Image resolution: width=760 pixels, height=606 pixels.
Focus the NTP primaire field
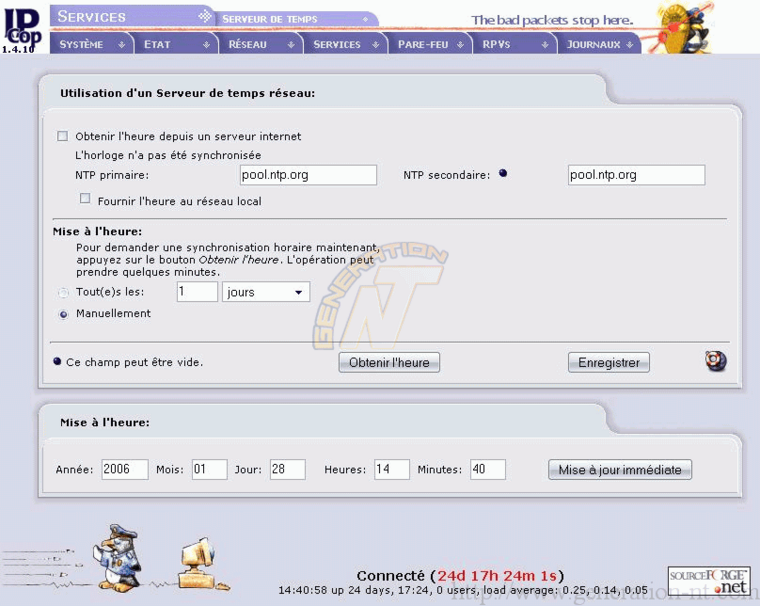point(308,175)
